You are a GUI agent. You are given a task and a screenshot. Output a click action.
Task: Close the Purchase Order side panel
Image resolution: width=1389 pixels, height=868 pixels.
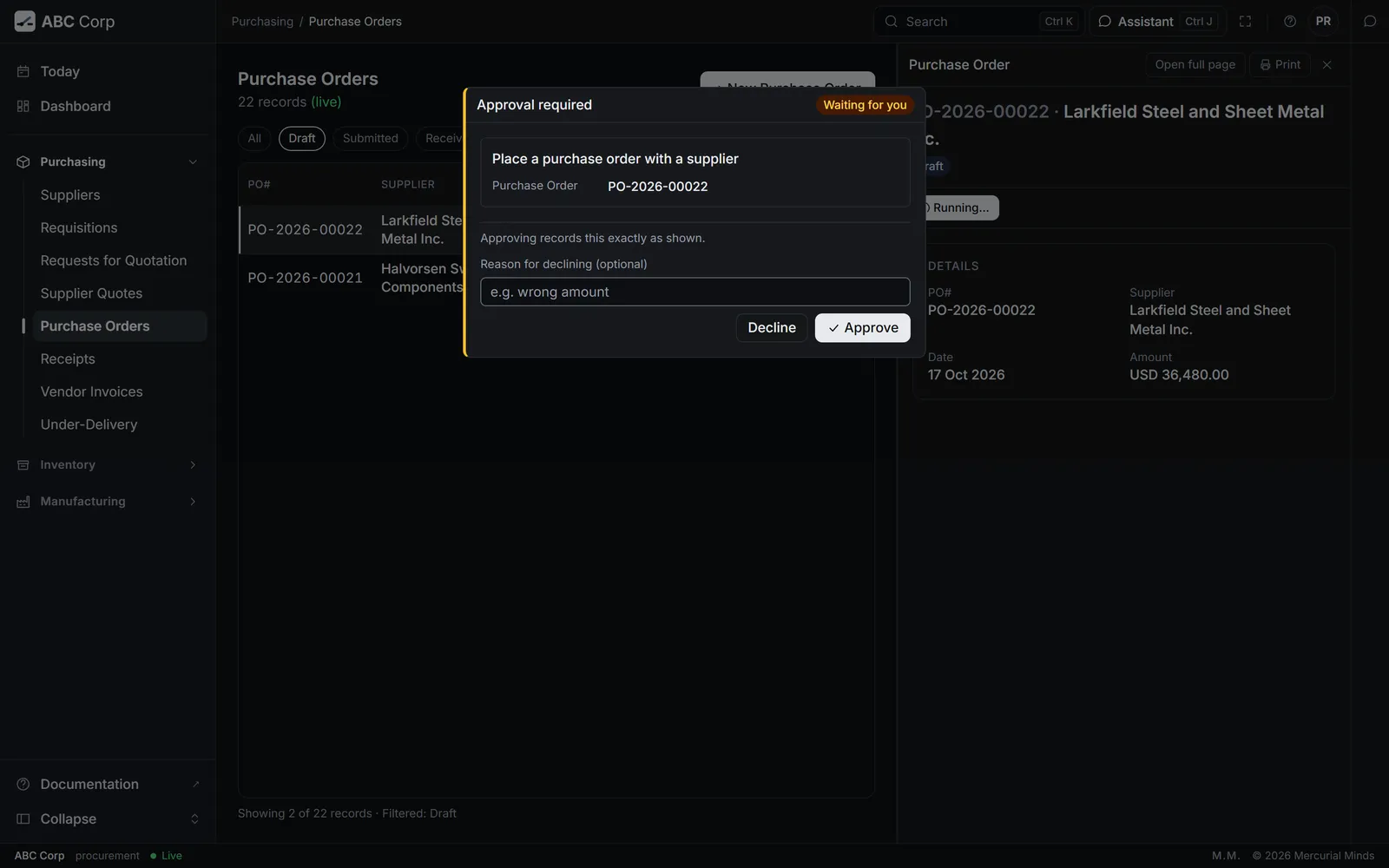click(x=1326, y=65)
